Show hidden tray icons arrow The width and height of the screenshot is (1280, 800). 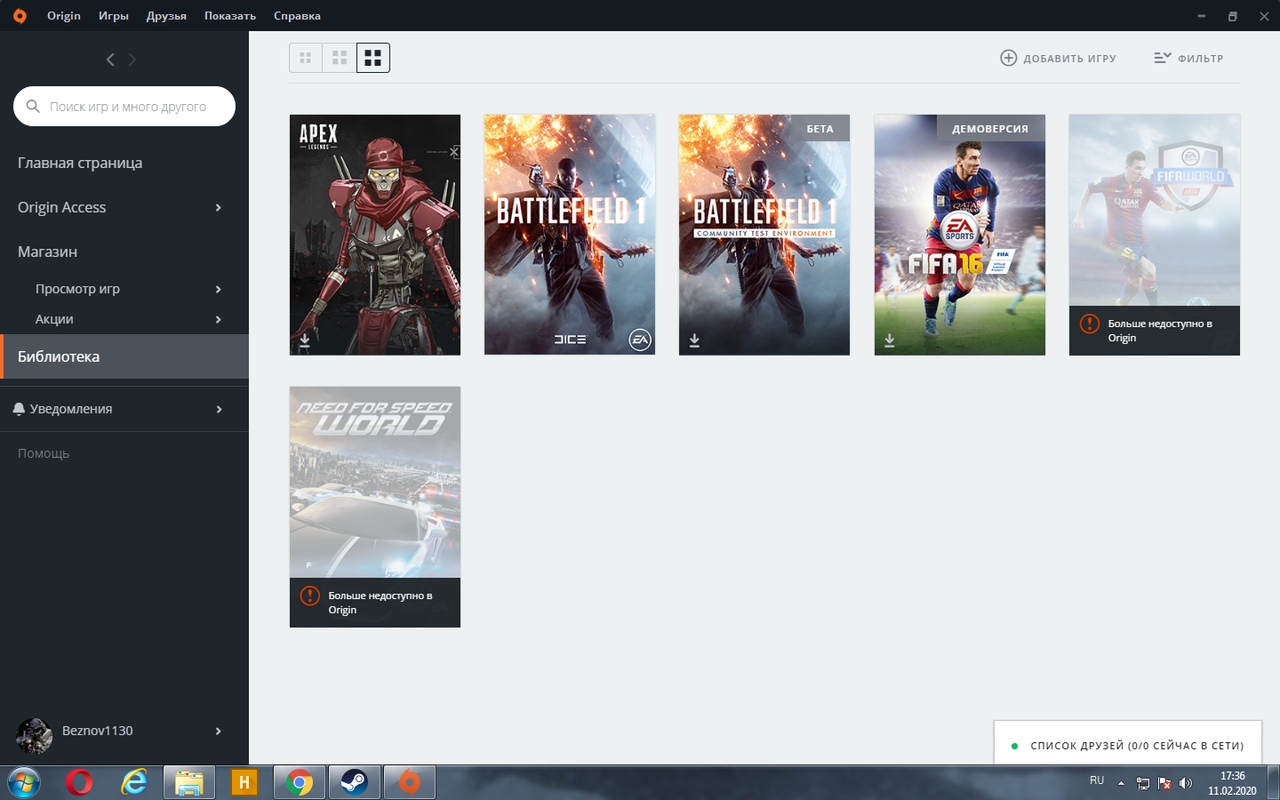point(1121,783)
